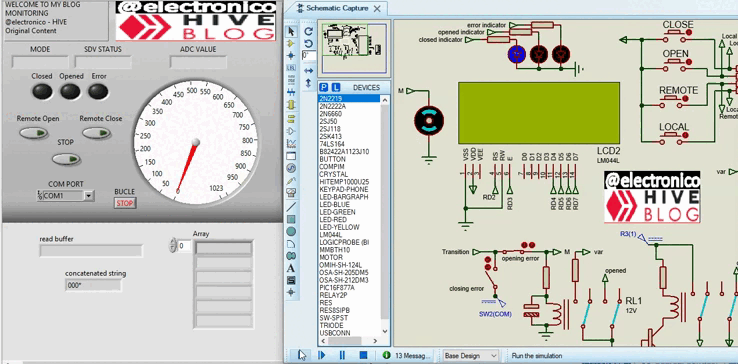This screenshot has width=738, height=364.
Task: Run the simulation with play button
Action: coord(301,355)
